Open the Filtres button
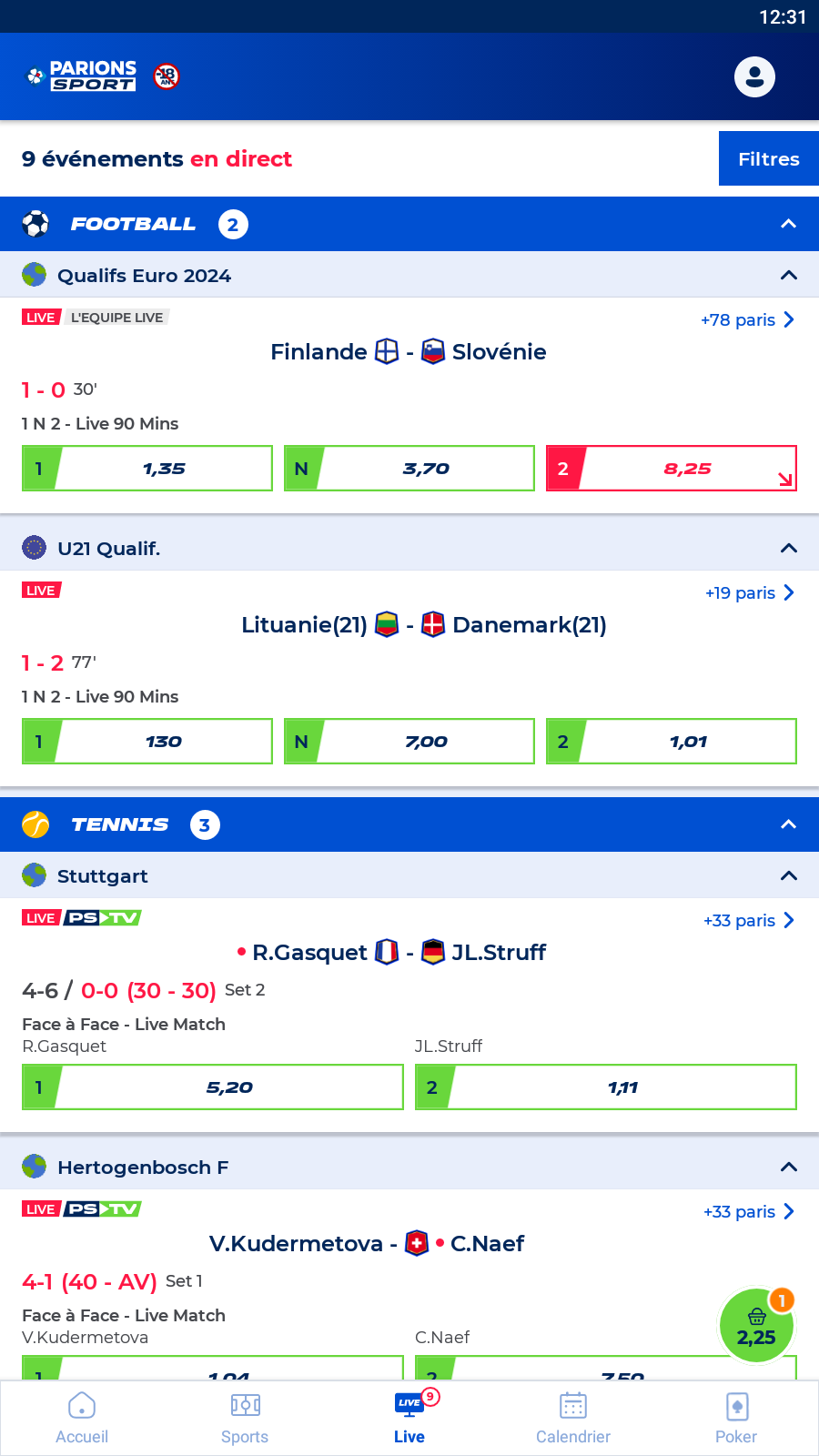The height and width of the screenshot is (1456, 819). tap(768, 159)
